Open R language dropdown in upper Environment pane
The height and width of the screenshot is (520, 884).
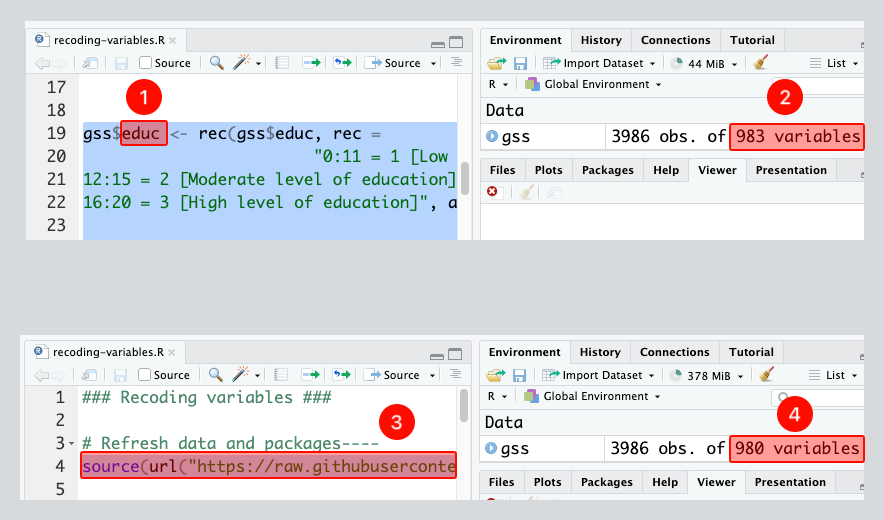(498, 85)
